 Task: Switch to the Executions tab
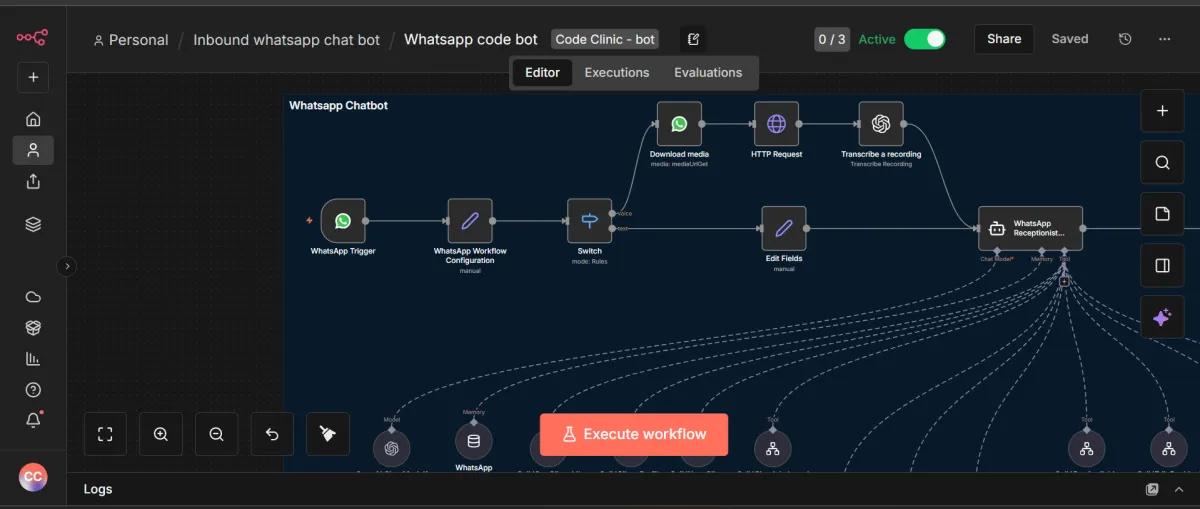[616, 73]
